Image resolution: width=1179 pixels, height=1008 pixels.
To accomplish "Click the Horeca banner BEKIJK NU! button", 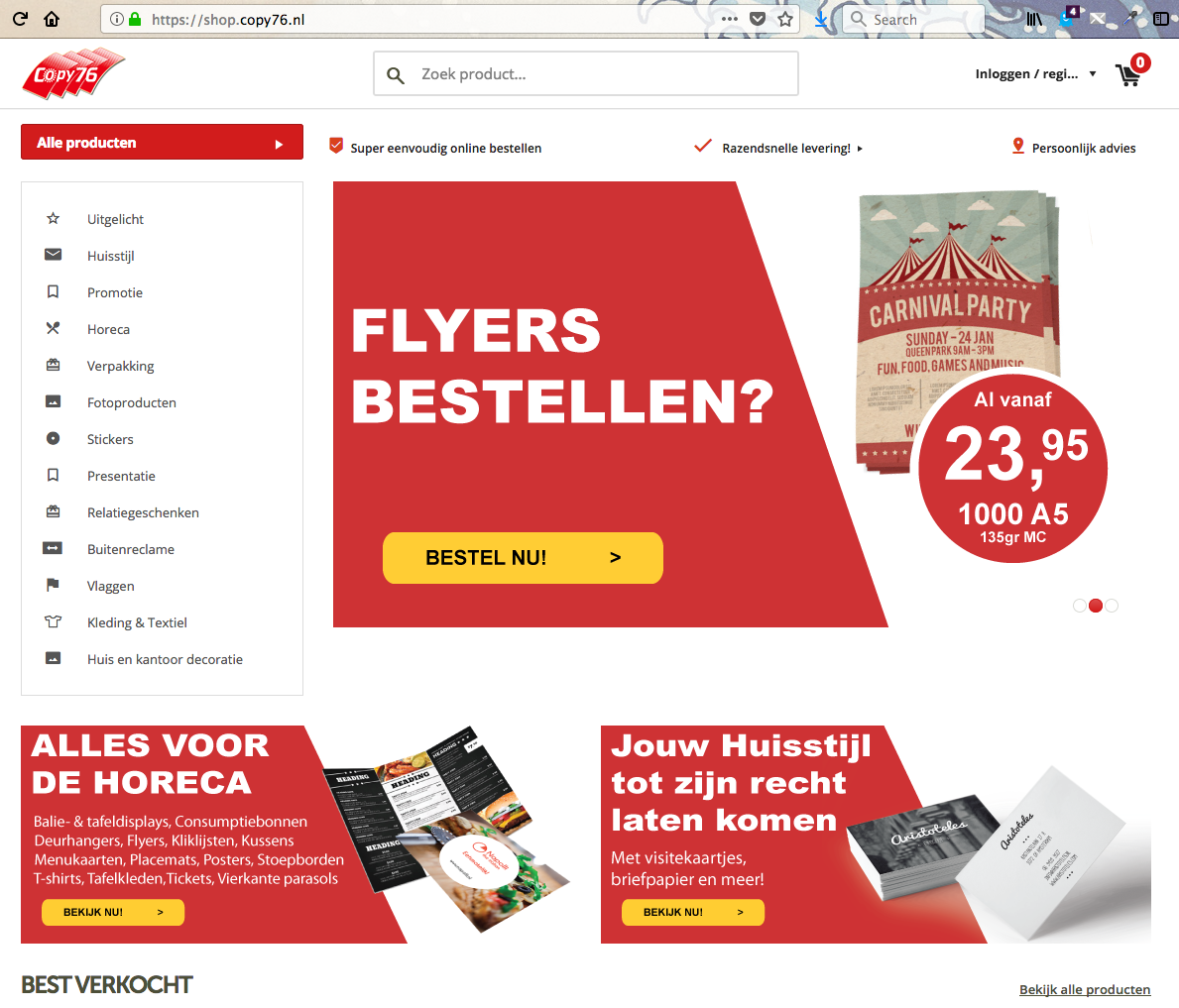I will (x=113, y=912).
